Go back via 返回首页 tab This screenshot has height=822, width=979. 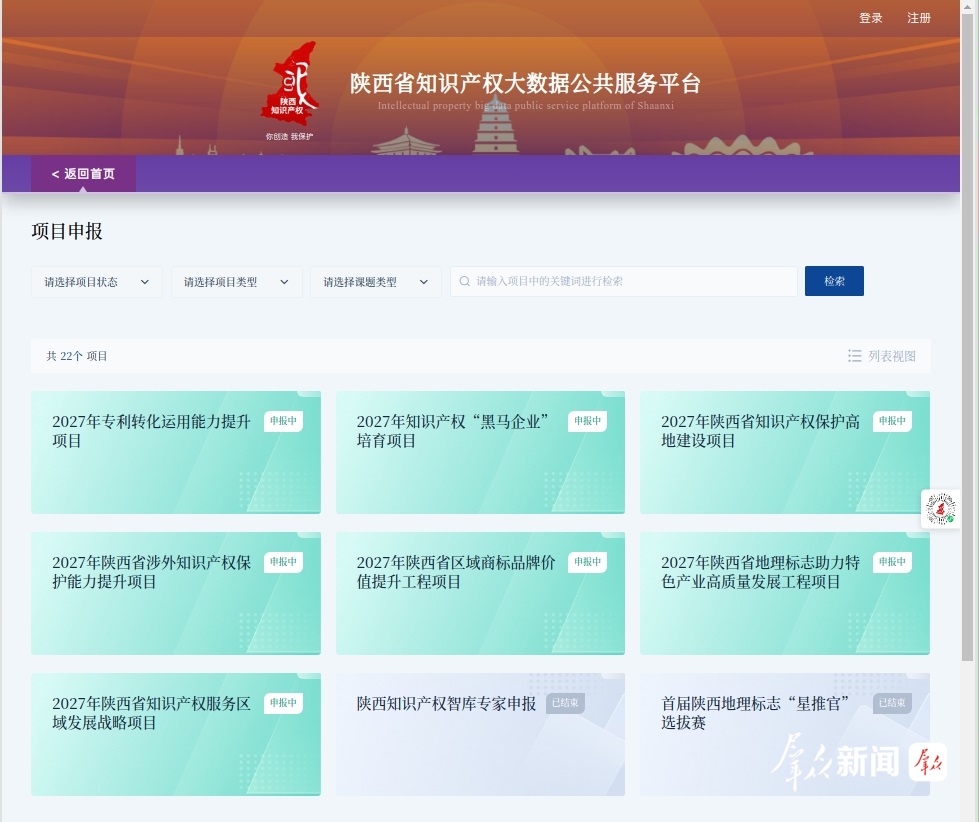[83, 174]
